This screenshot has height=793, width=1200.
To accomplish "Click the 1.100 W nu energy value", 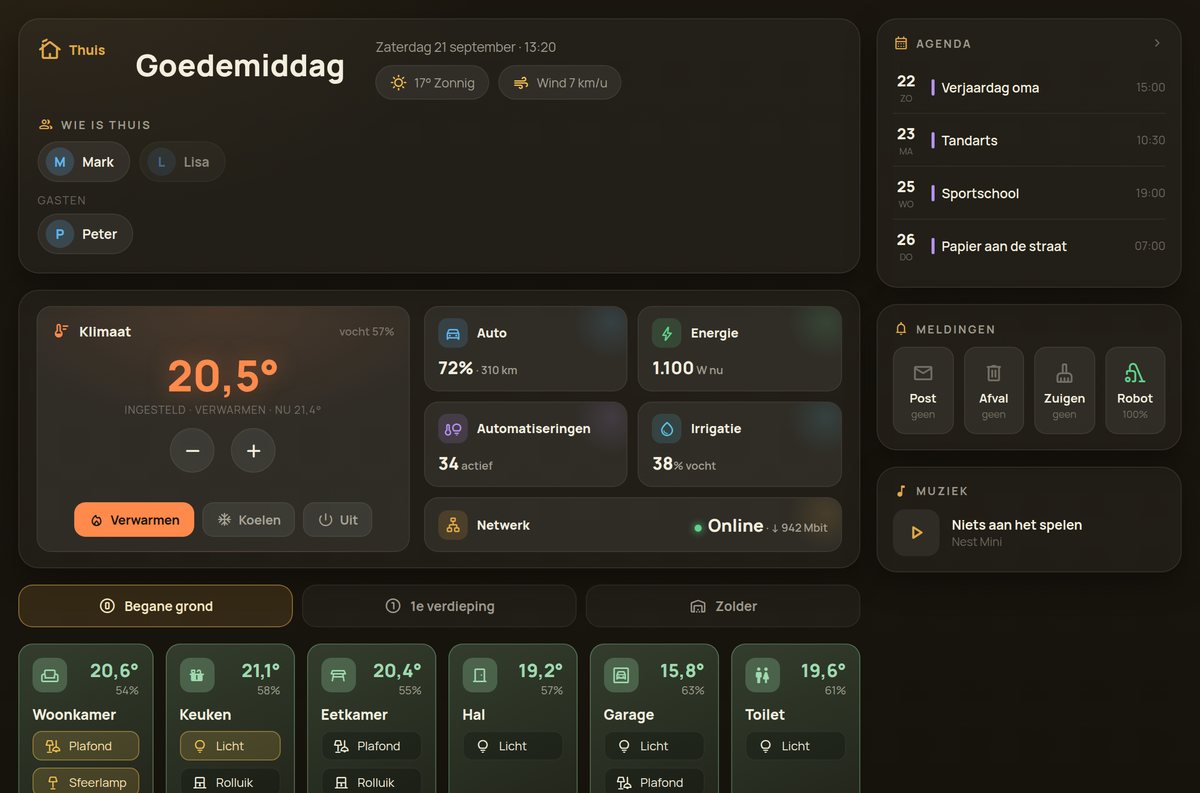I will [x=688, y=368].
